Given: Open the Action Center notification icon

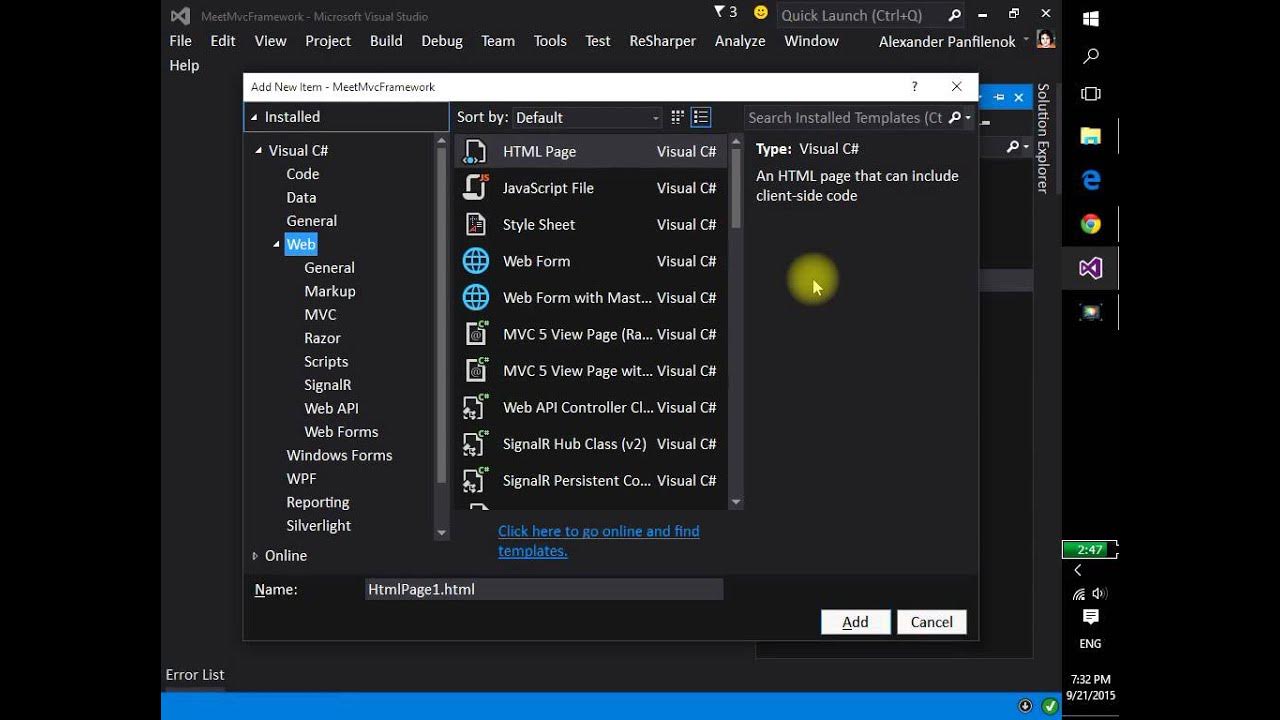Looking at the screenshot, I should click(x=1091, y=617).
